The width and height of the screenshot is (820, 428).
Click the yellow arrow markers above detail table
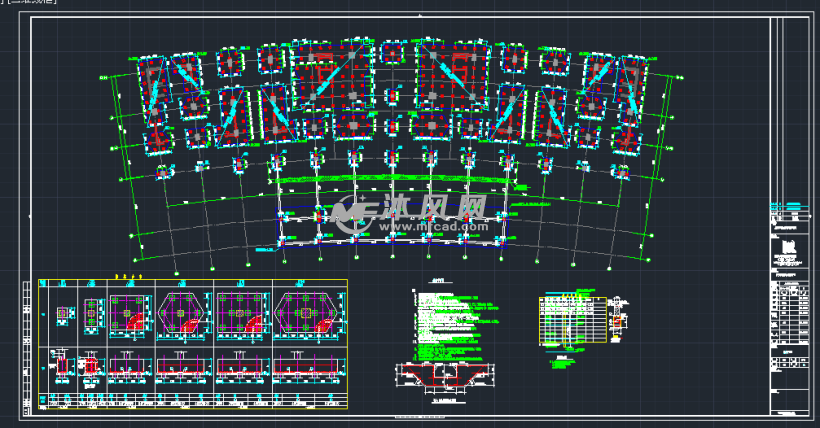click(x=128, y=275)
